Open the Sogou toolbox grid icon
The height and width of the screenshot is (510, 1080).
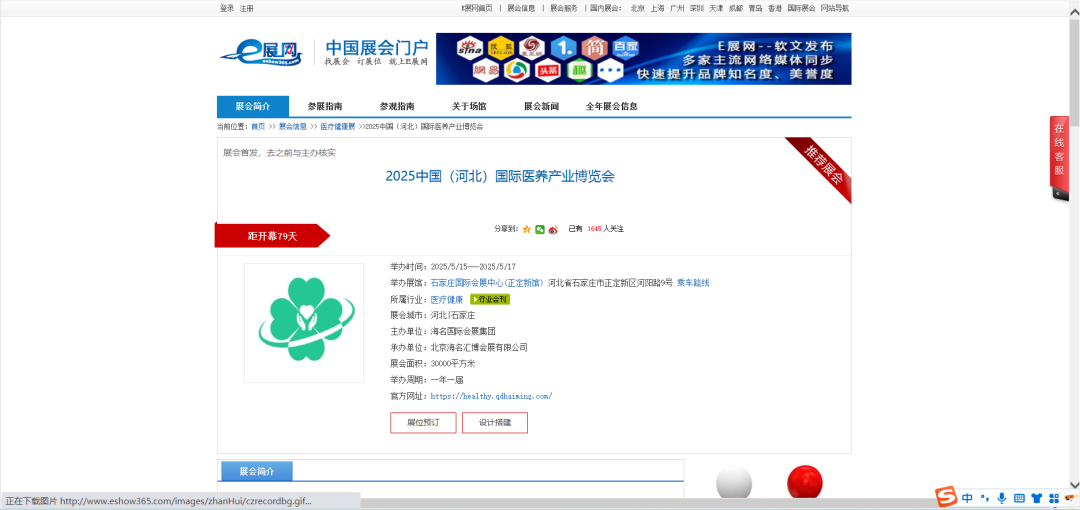1053,497
